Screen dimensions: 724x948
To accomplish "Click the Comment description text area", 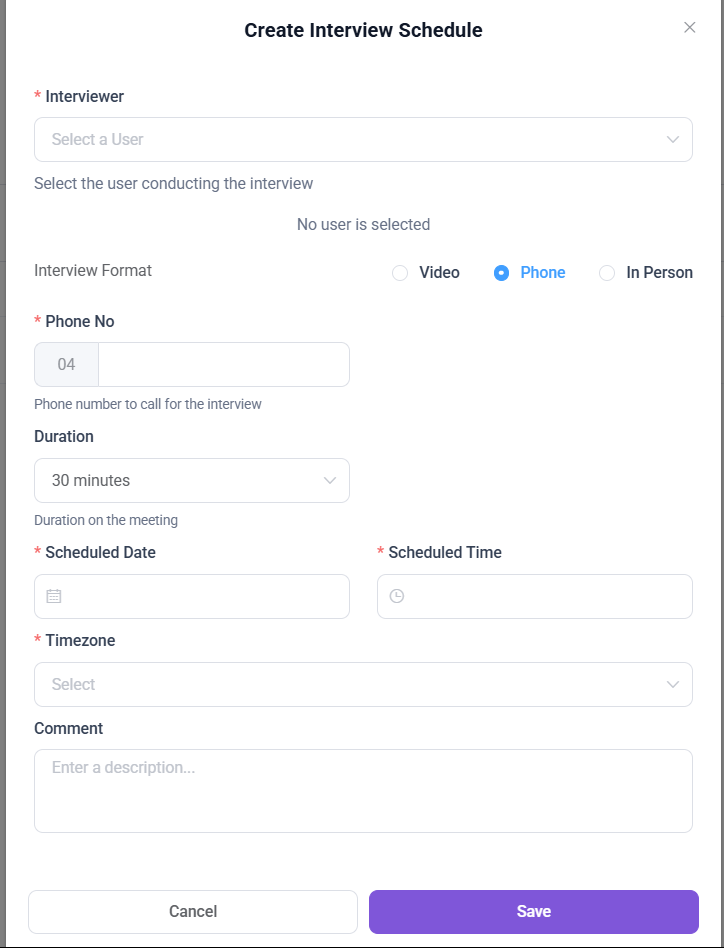I will [x=363, y=790].
